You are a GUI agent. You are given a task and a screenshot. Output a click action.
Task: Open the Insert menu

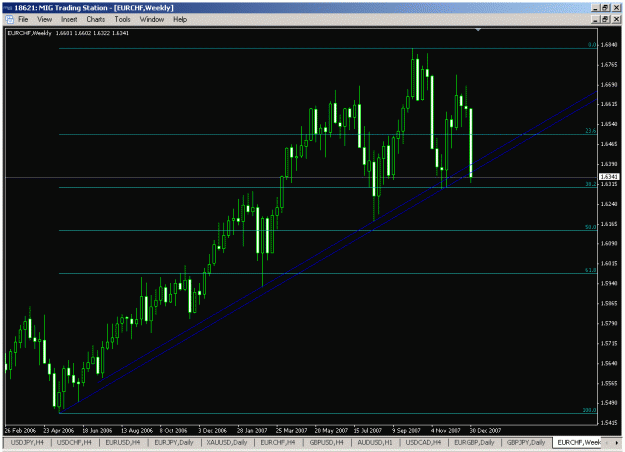(x=69, y=20)
